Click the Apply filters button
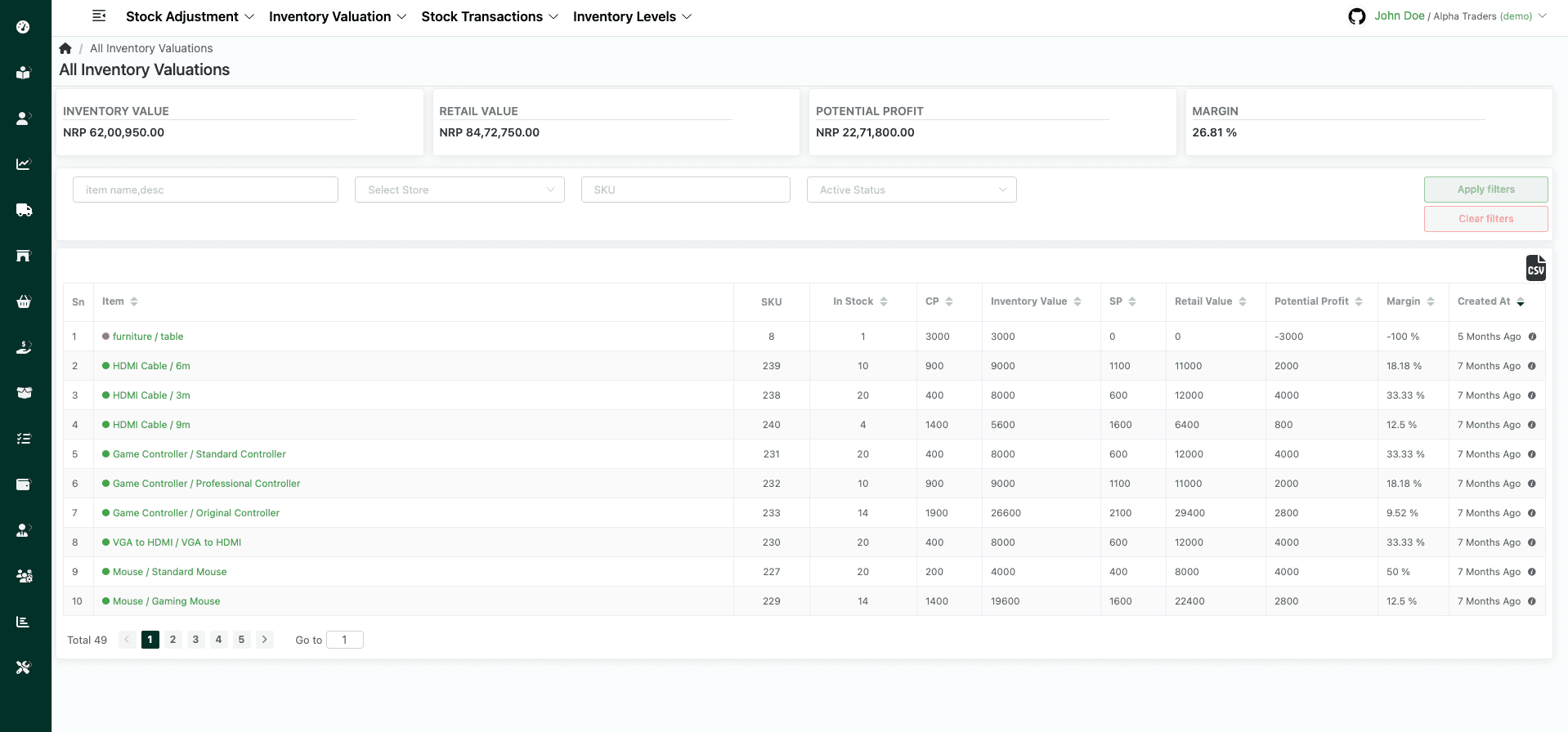This screenshot has height=732, width=1568. [x=1485, y=190]
